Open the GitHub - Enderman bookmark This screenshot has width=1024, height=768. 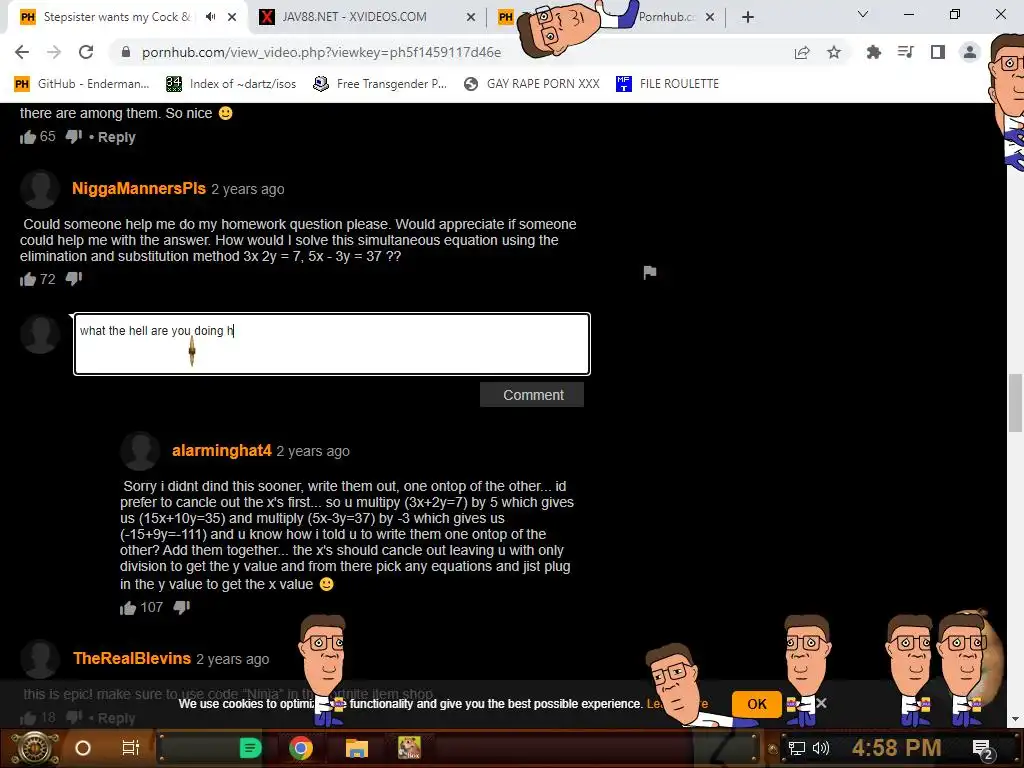click(x=82, y=84)
